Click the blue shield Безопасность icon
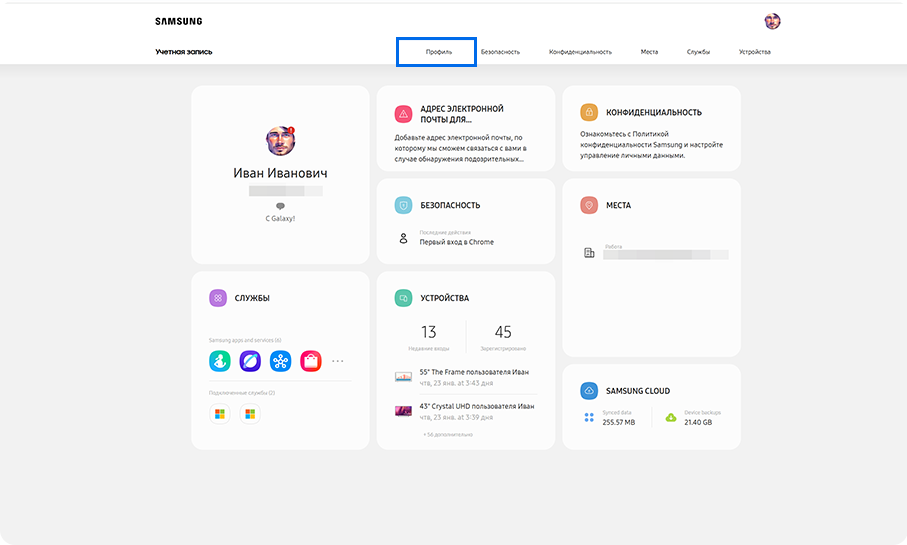This screenshot has width=907, height=545. pyautogui.click(x=403, y=205)
